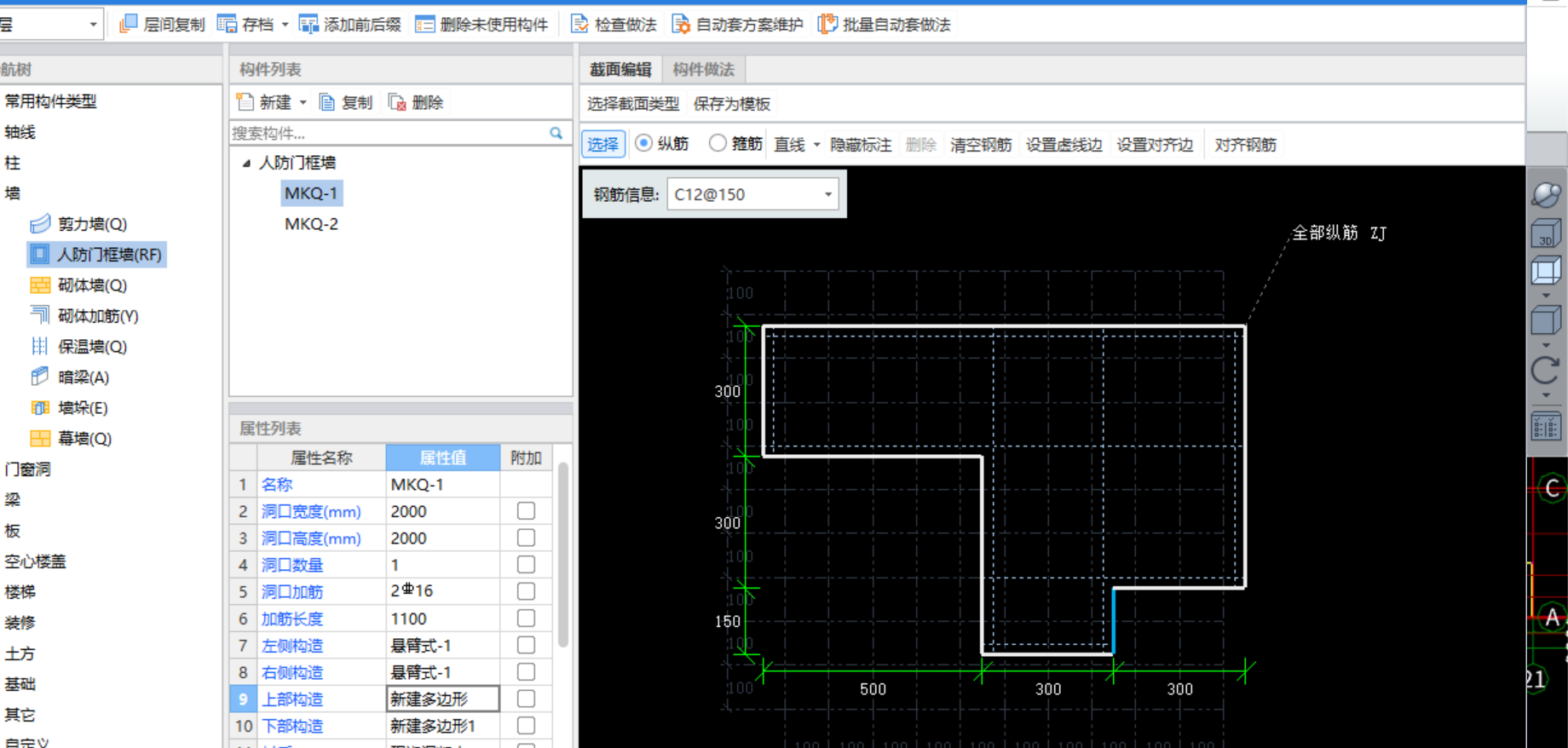Image resolution: width=1568 pixels, height=748 pixels.
Task: Click the orbit view globe icon
Action: 1546,194
